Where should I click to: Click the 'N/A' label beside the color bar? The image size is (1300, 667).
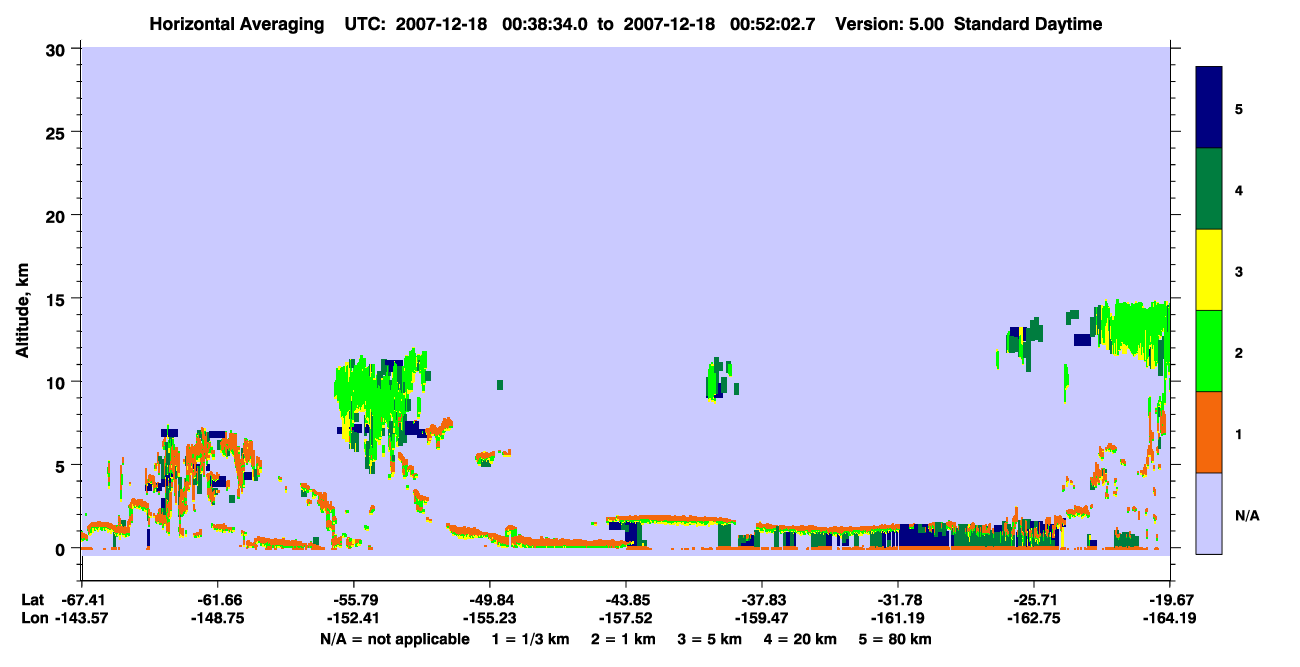tap(1246, 515)
